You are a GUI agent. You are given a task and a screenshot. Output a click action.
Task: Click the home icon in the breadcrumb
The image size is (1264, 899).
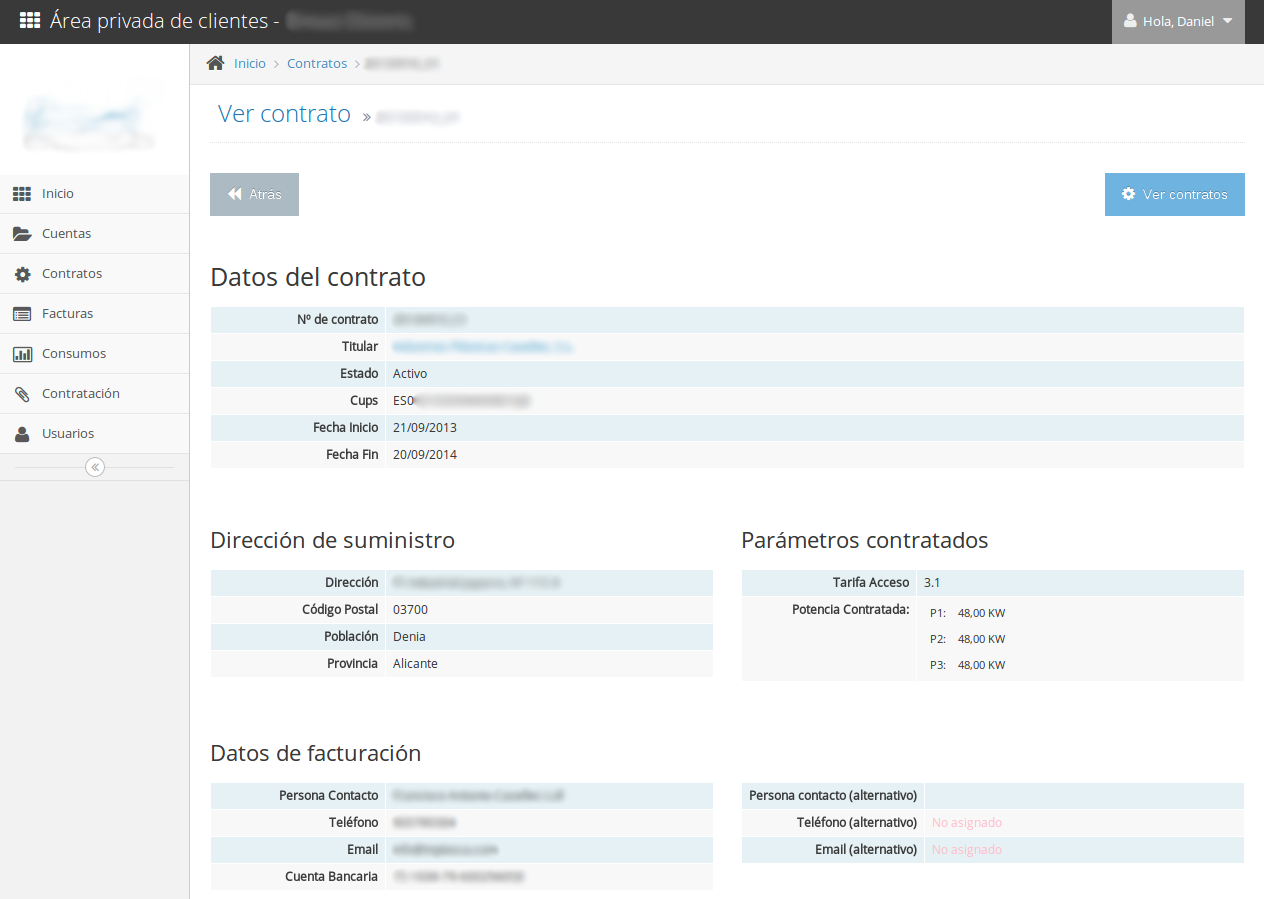(x=214, y=62)
